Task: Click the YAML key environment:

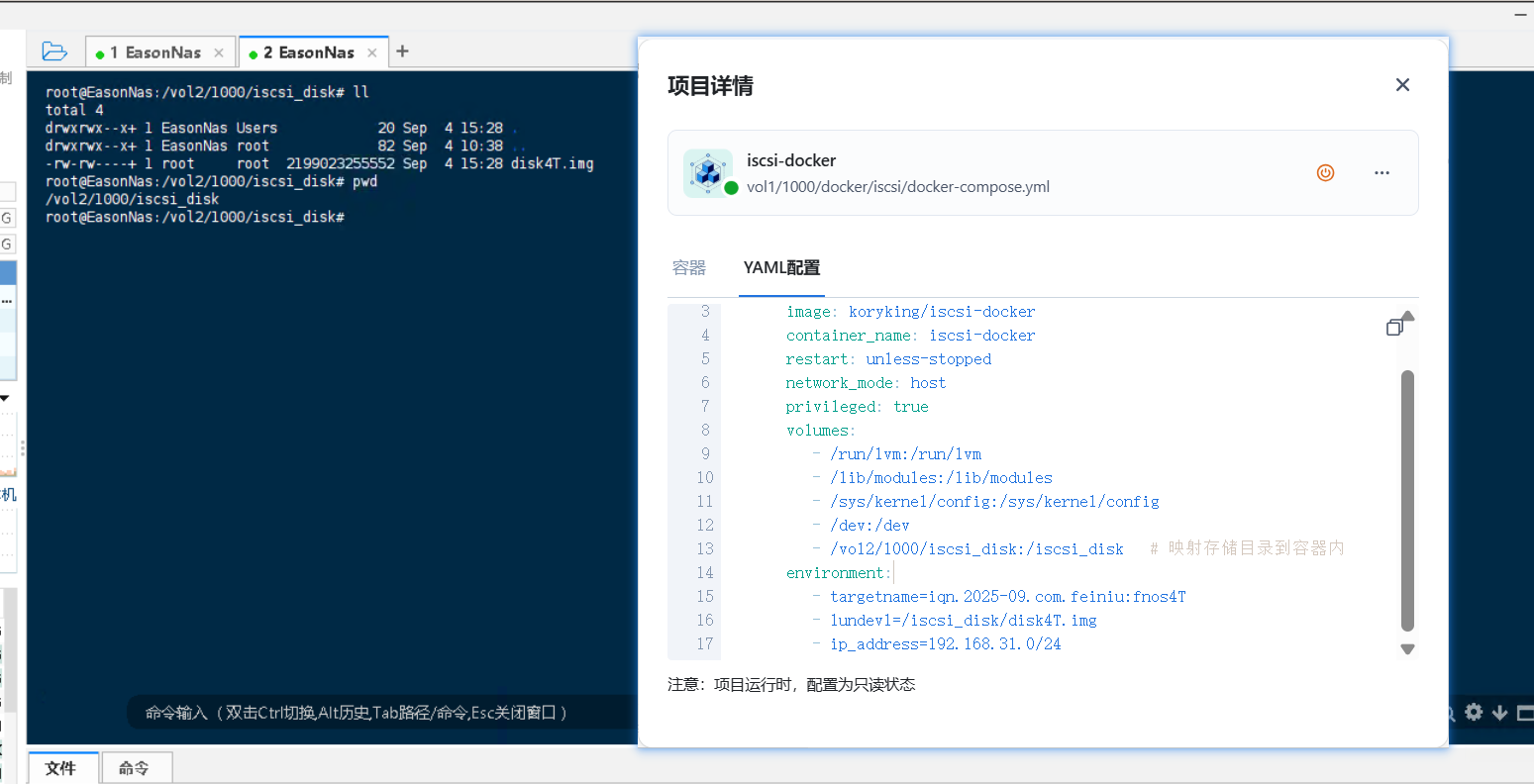Action: [839, 573]
